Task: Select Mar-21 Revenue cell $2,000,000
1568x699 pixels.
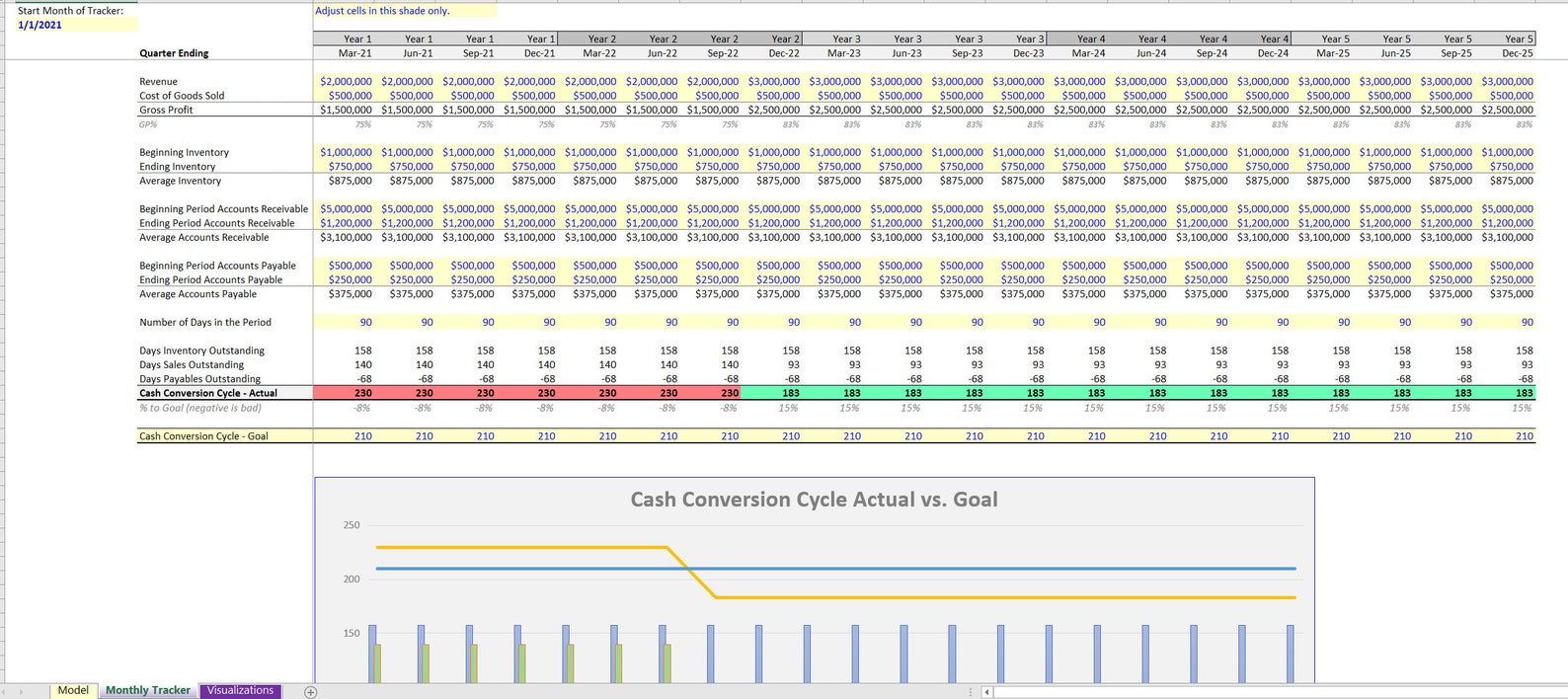Action: [346, 82]
